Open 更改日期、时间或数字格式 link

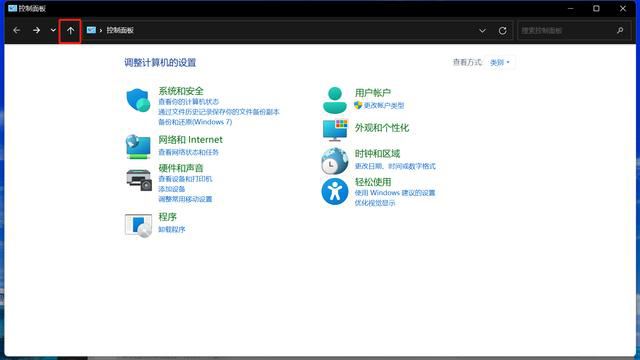pos(395,166)
